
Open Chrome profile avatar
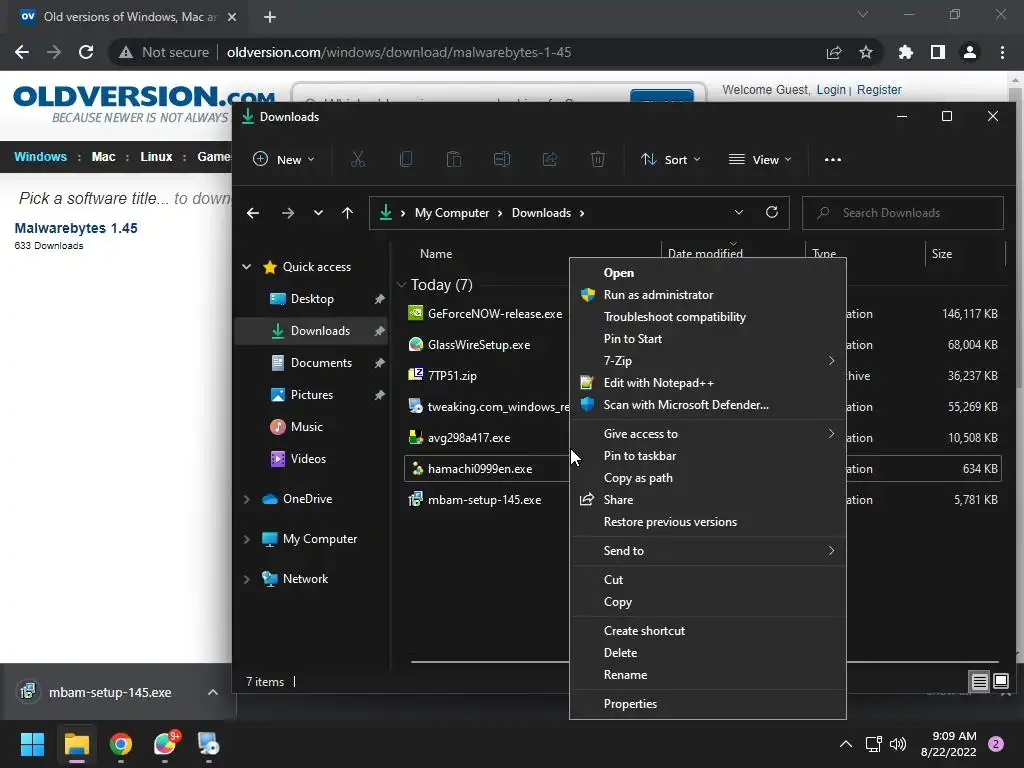point(970,52)
